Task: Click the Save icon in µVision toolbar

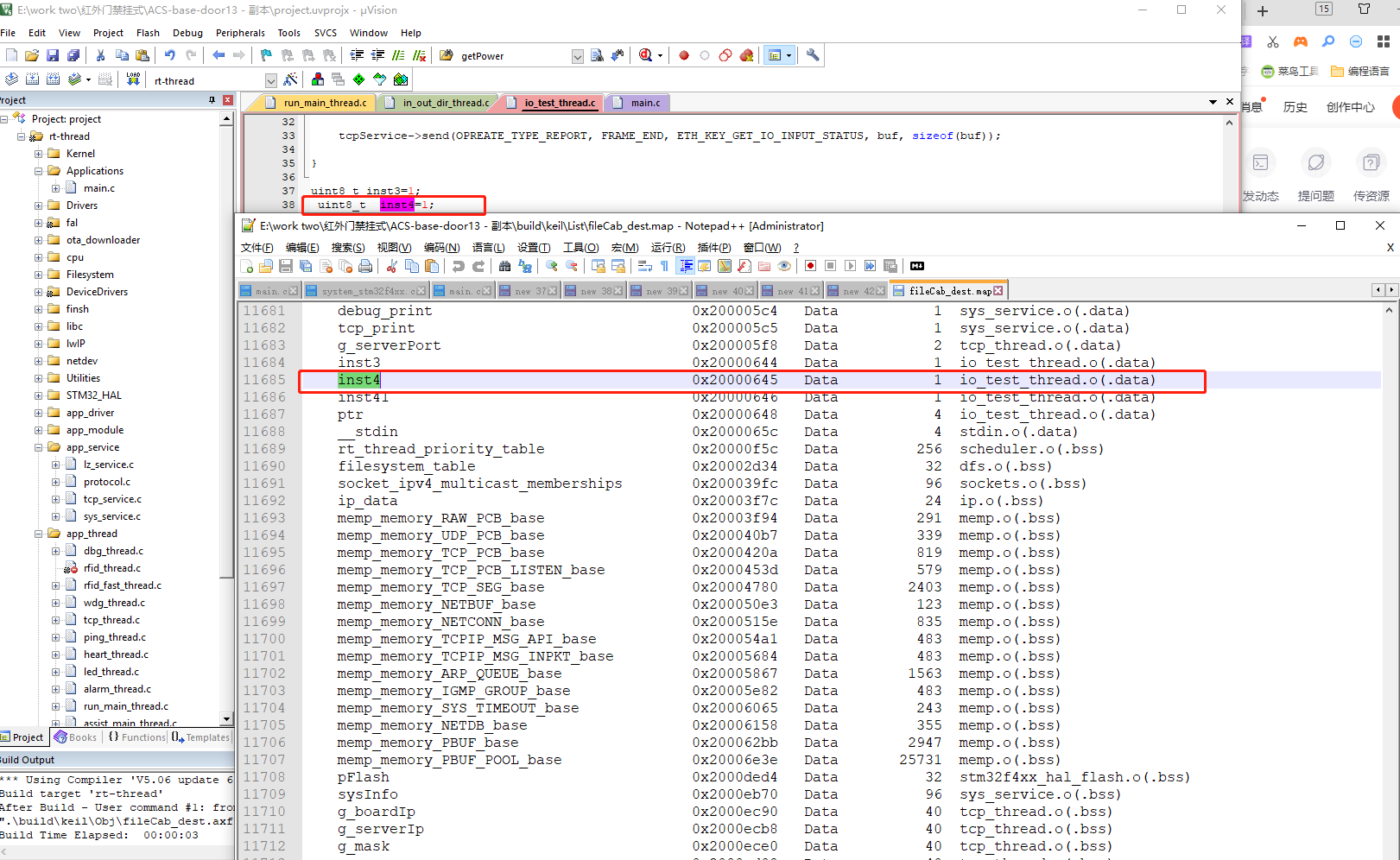Action: pos(53,55)
